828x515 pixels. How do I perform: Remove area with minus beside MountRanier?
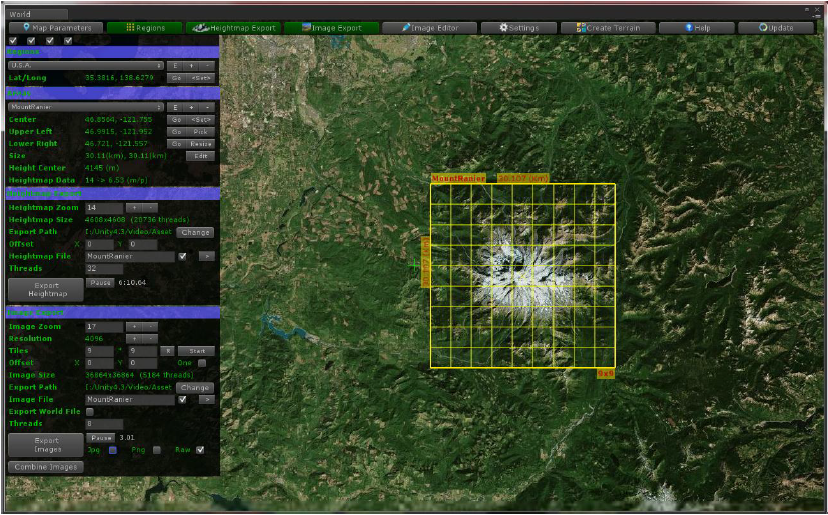tap(207, 107)
